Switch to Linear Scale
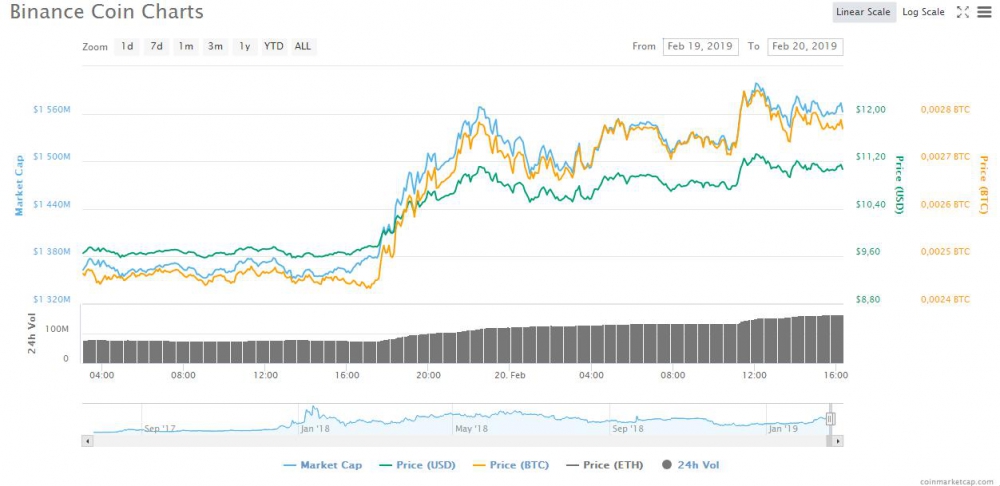 864,12
